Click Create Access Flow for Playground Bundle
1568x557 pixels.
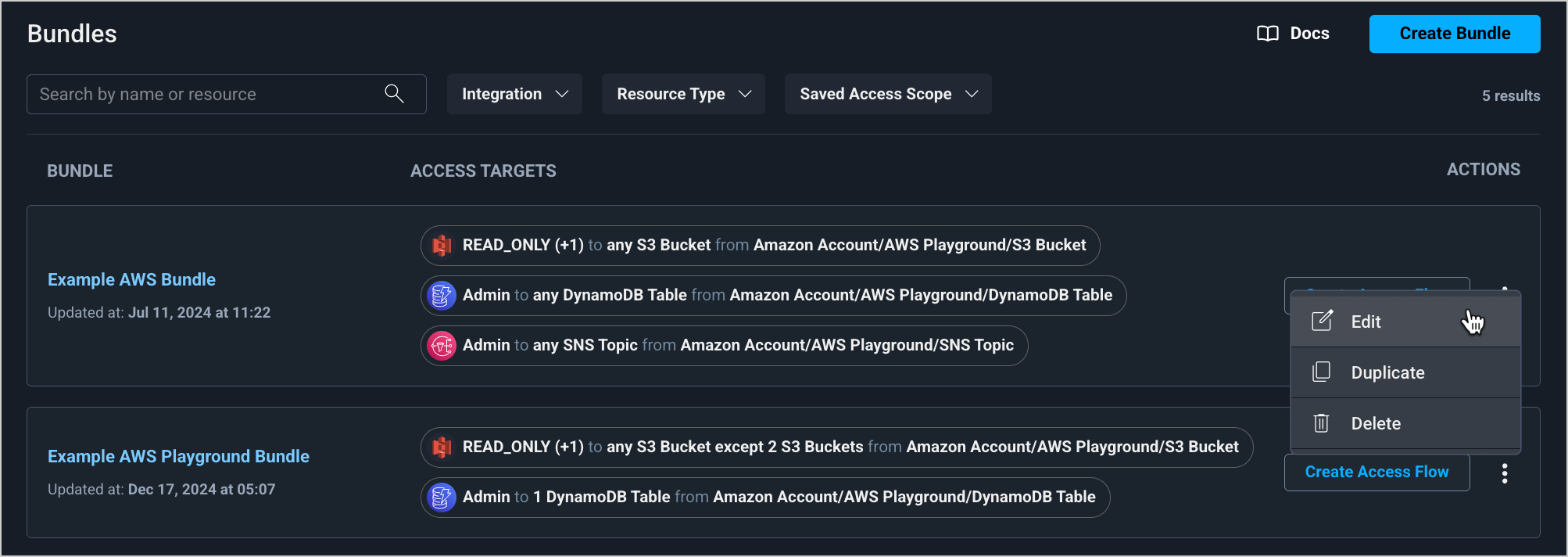[1376, 472]
